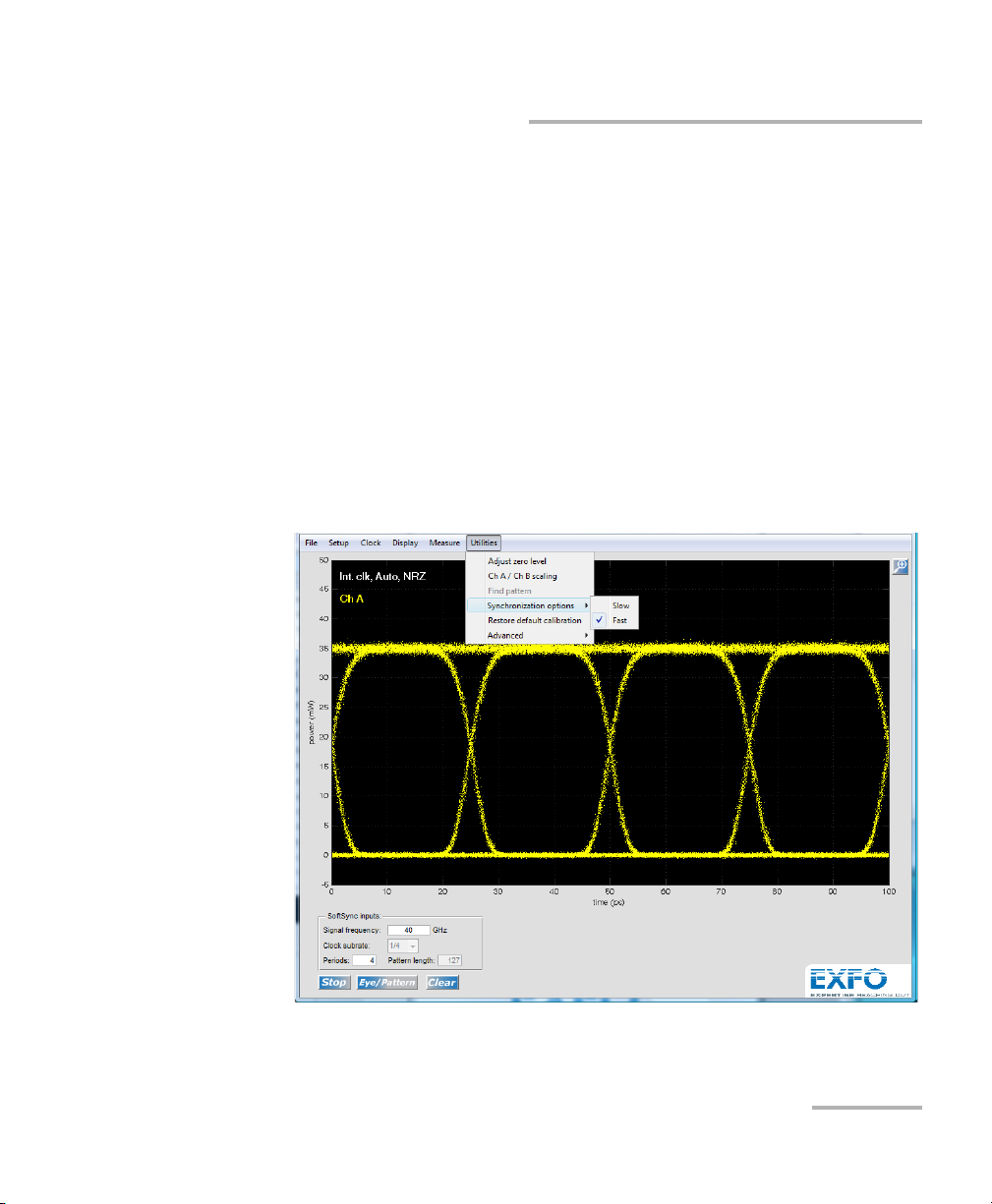This screenshot has height=1204, width=992.
Task: Click the Signal frequency input field
Action: pos(408,930)
